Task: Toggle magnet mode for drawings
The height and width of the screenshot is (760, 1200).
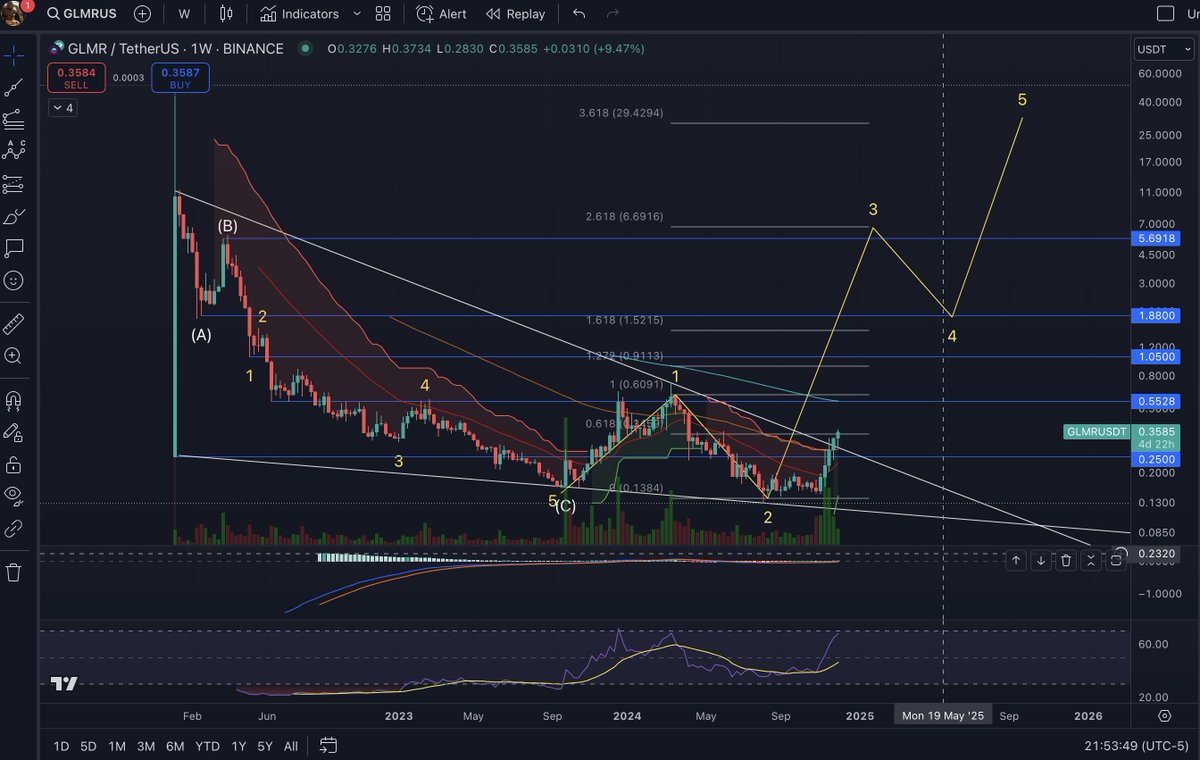Action: click(x=13, y=400)
